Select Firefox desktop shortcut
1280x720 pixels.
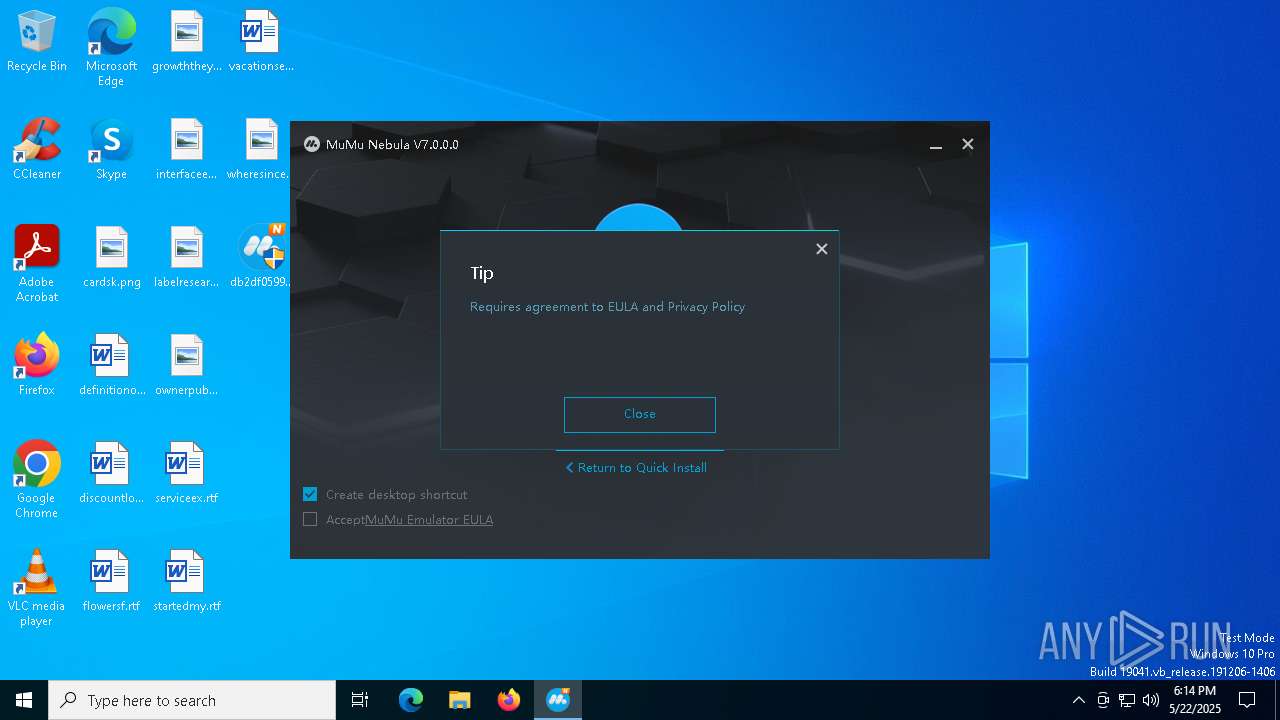(37, 366)
